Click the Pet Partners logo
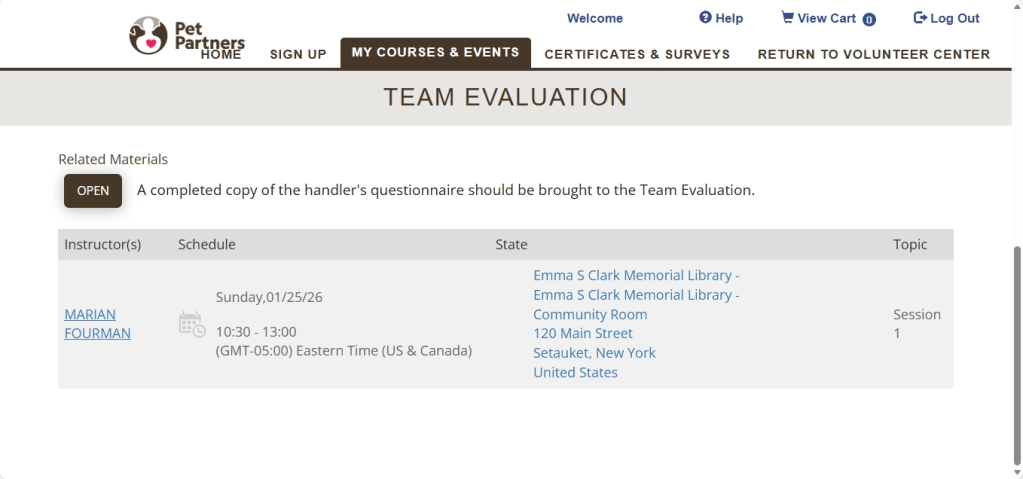This screenshot has height=479, width=1023. 185,33
